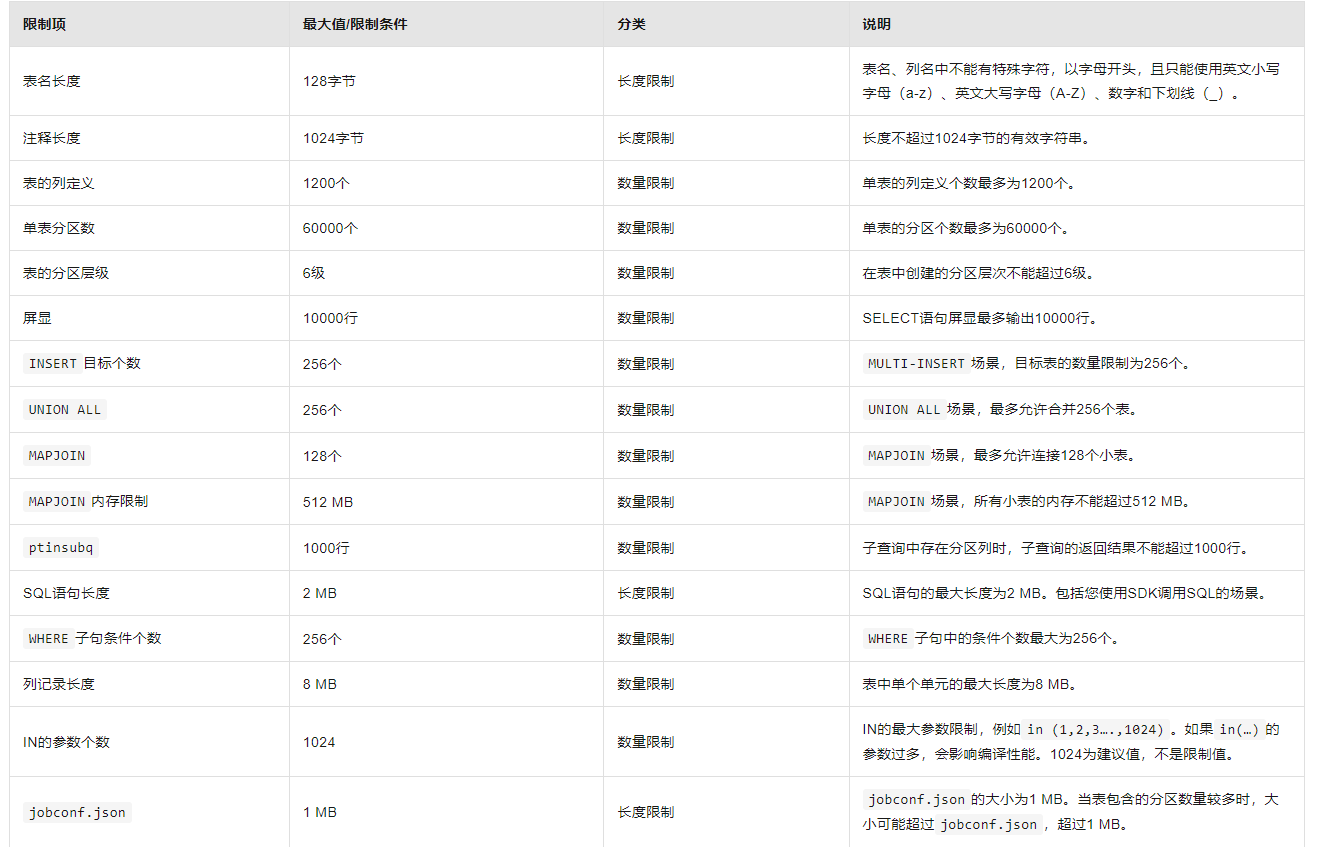Image resolution: width=1322 pixels, height=847 pixels.
Task: Click description 长度不超过1024字节的有效字符串
Action: click(976, 138)
